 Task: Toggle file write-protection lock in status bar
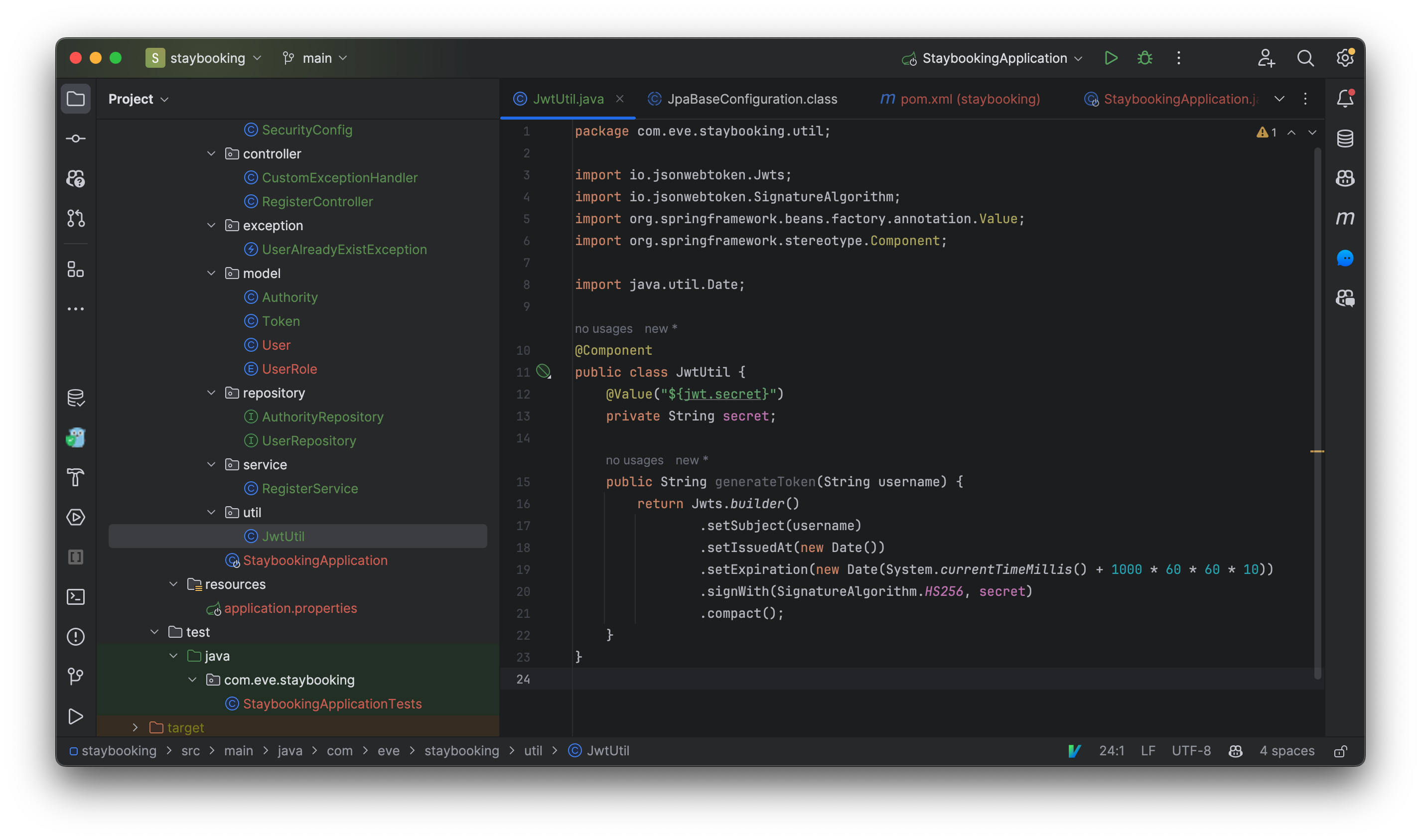point(1341,750)
